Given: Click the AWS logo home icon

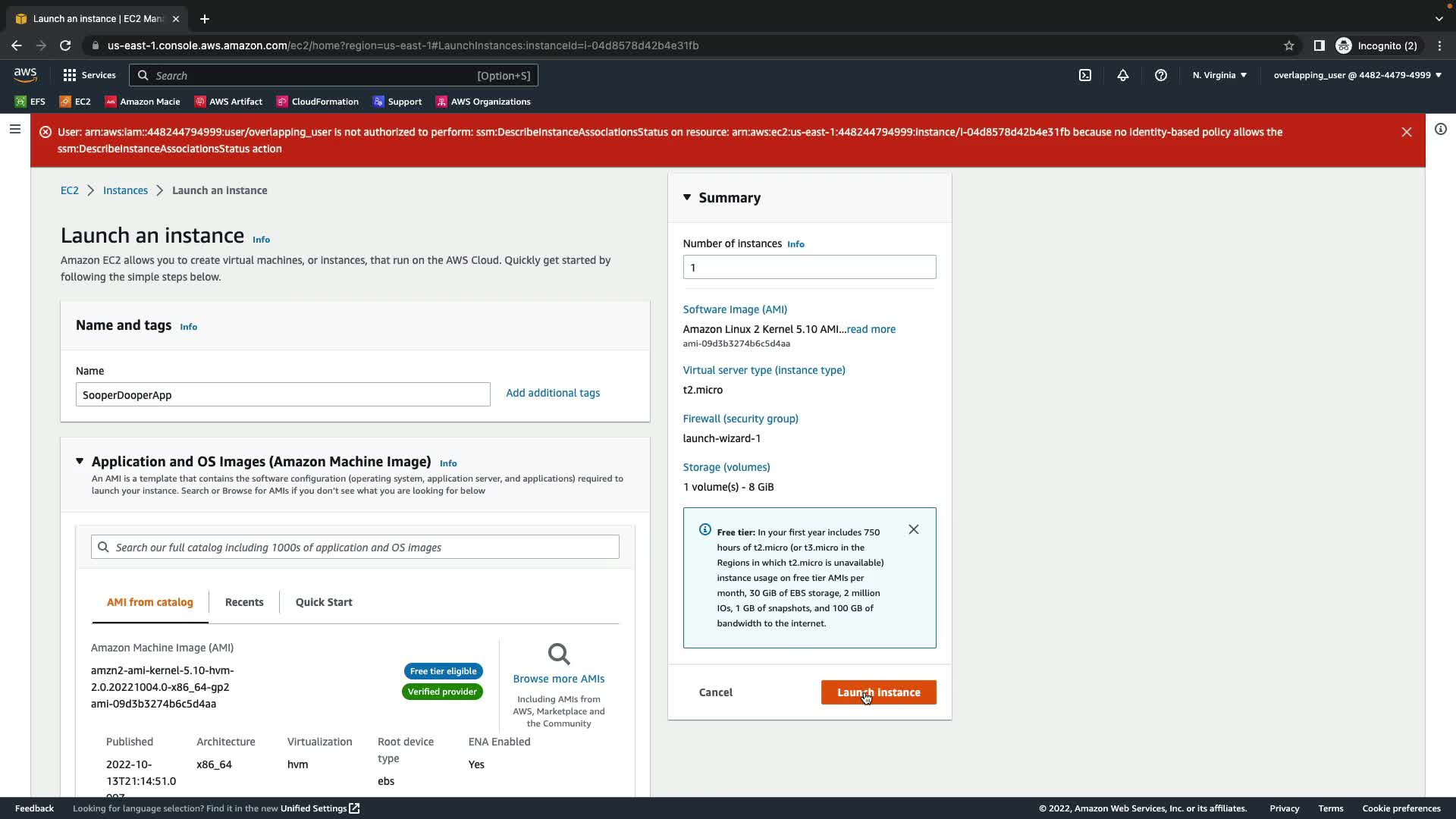Looking at the screenshot, I should tap(25, 74).
